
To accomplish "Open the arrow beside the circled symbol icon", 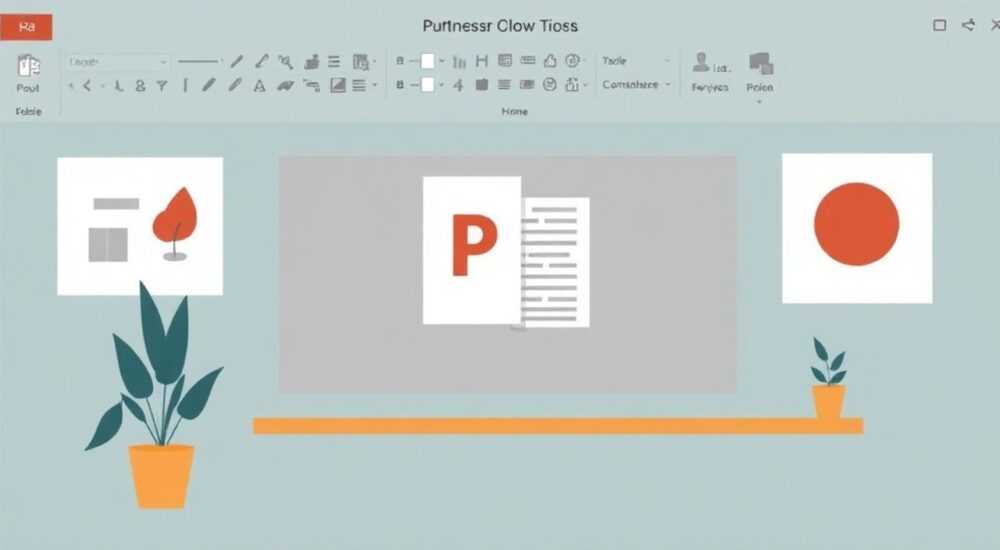I will pyautogui.click(x=584, y=61).
